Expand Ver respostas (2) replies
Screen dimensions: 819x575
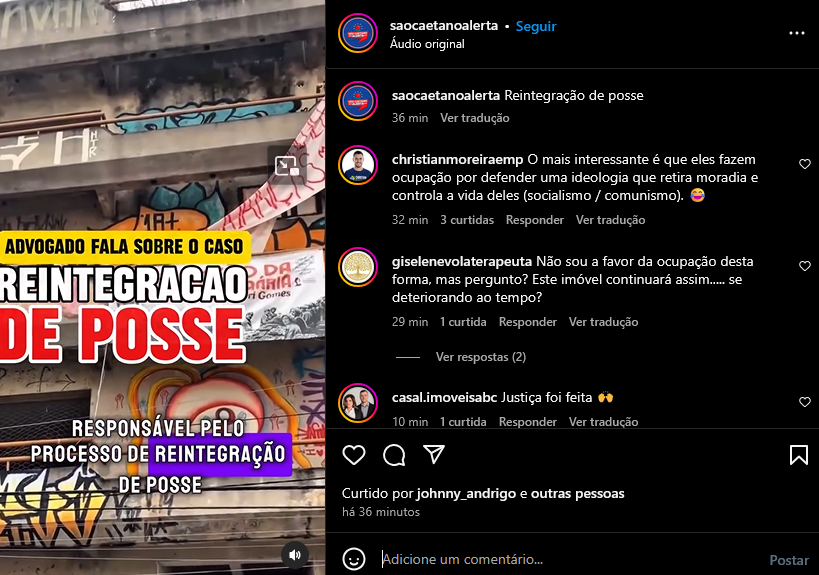(x=481, y=357)
